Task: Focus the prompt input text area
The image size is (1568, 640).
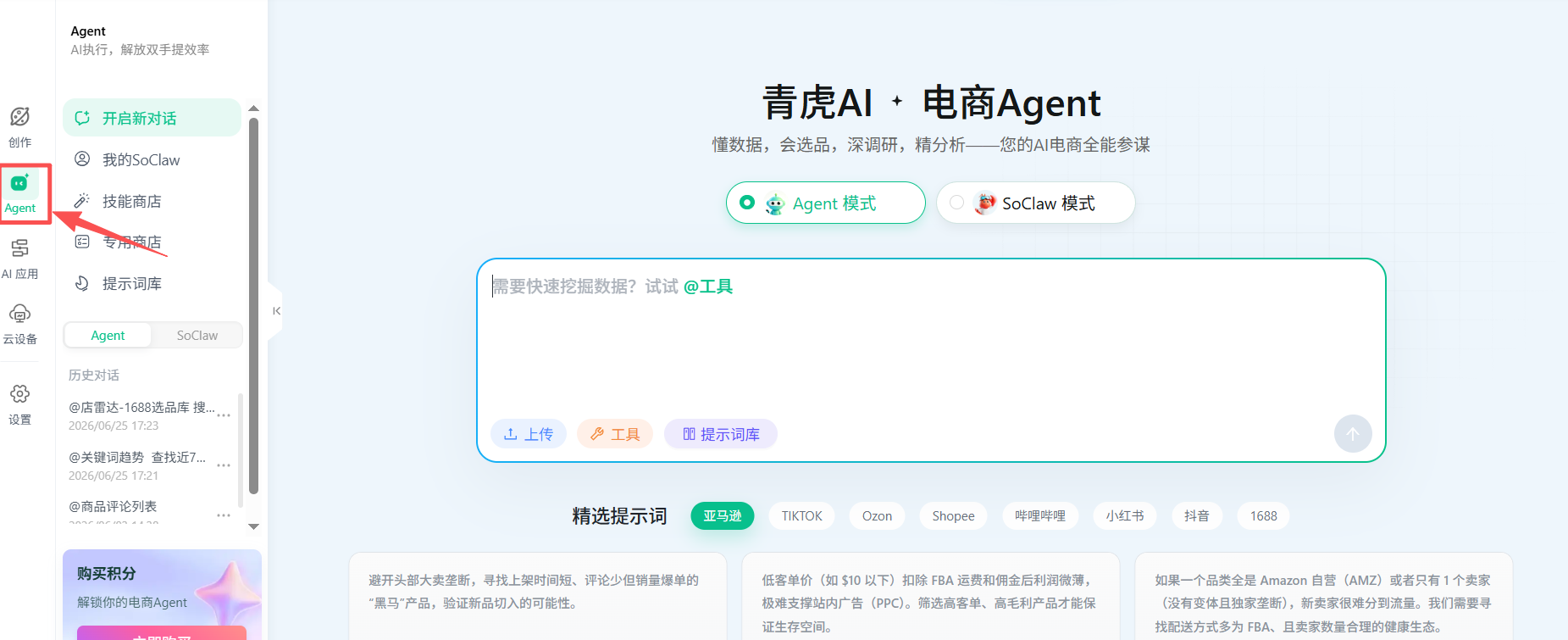Action: (x=930, y=339)
